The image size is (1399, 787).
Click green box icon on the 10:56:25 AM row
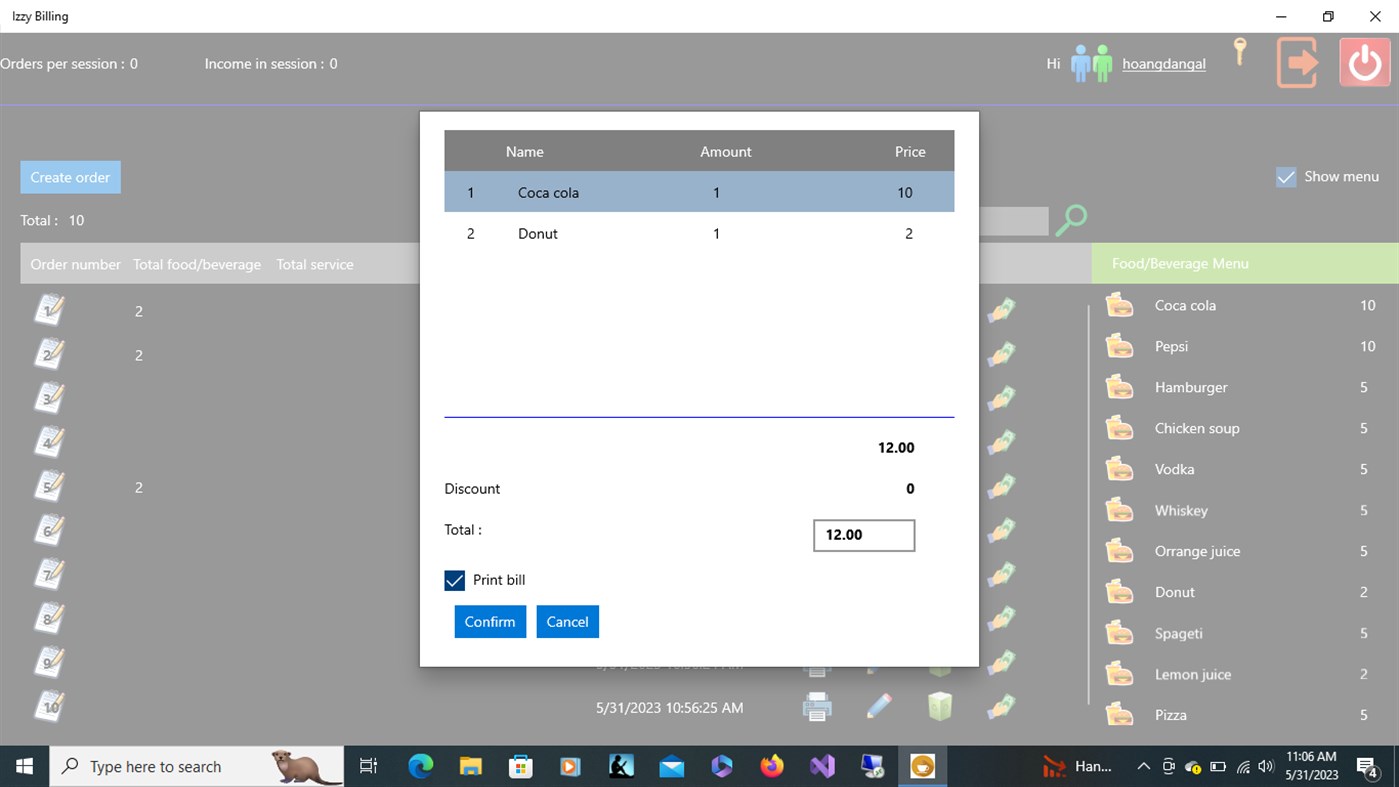[940, 706]
